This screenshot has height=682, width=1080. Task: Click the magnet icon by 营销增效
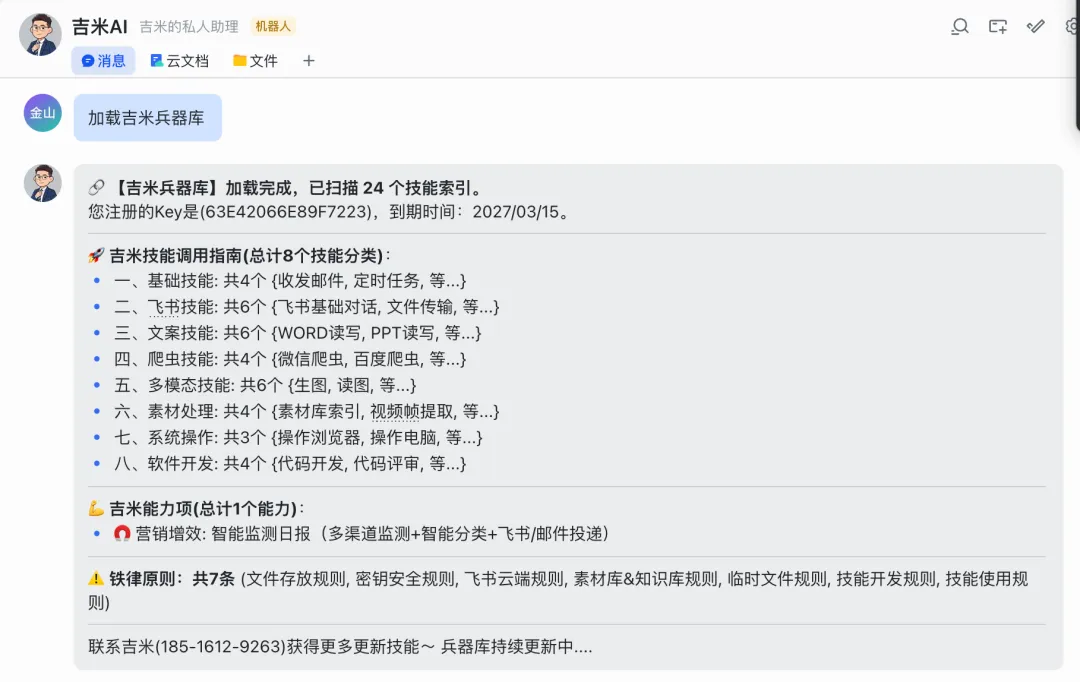pos(122,533)
